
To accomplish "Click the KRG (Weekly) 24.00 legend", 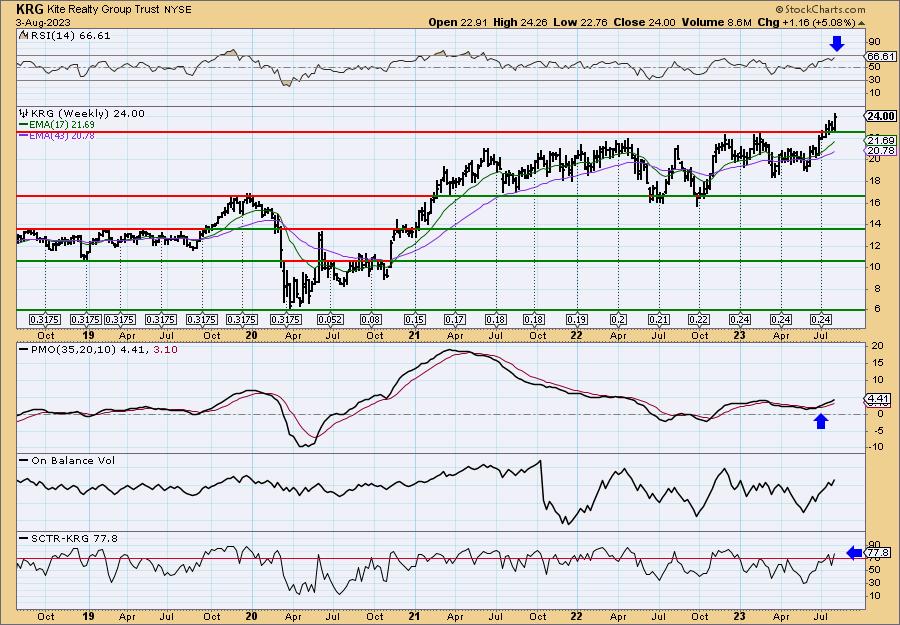I will pos(87,114).
